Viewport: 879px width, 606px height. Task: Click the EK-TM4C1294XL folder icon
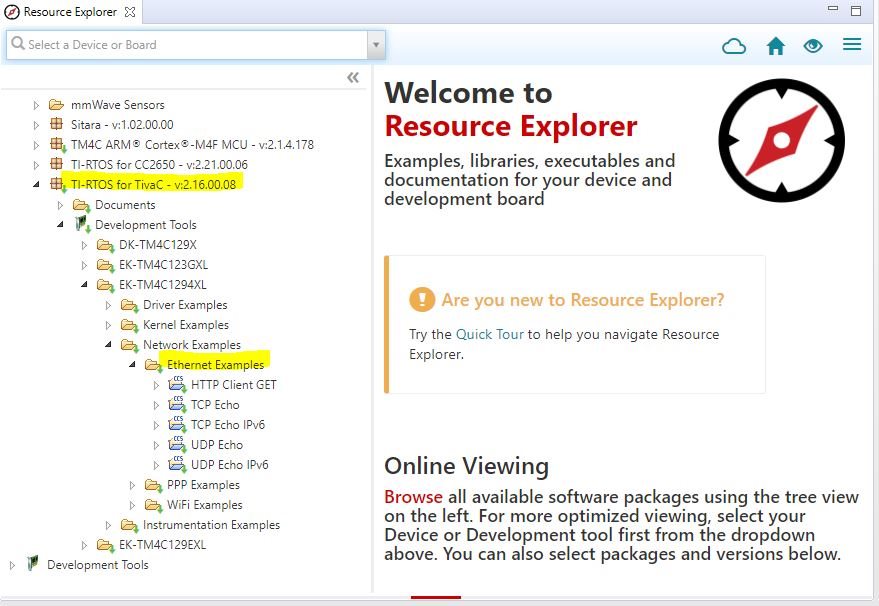(105, 285)
